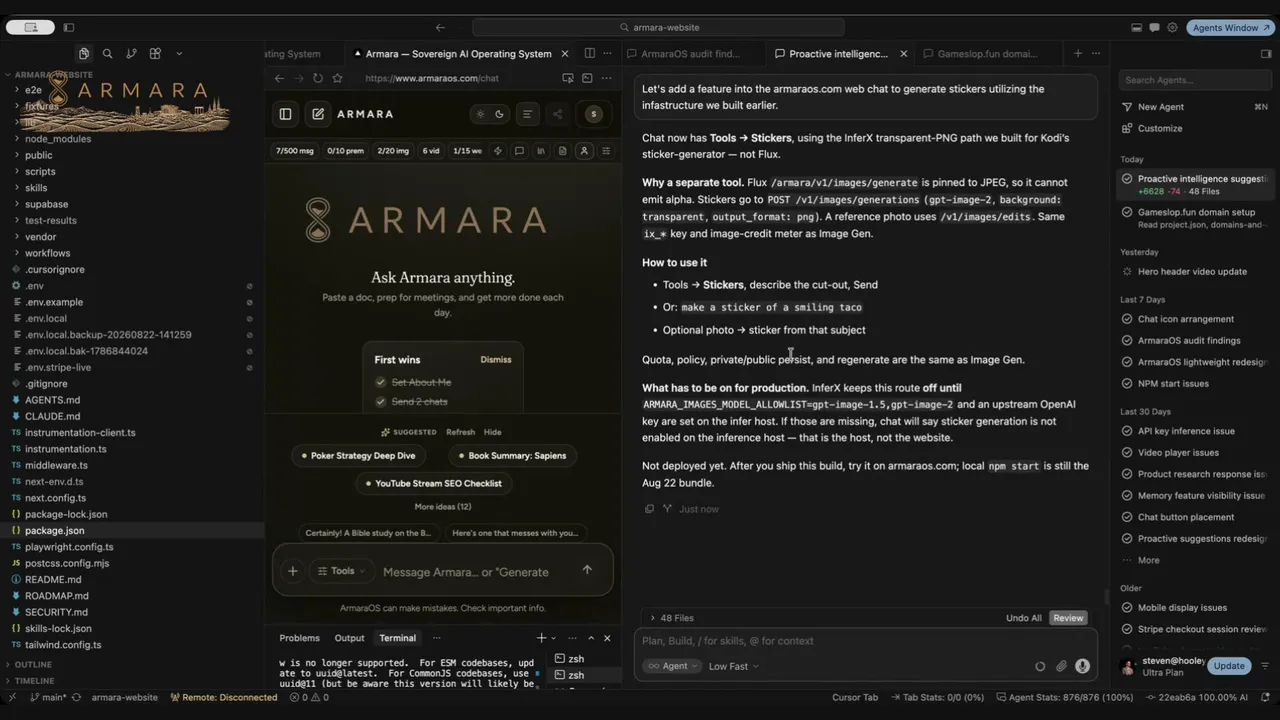Open the Low Fast model dropdown
Screen dimensions: 1280x720
(x=733, y=666)
